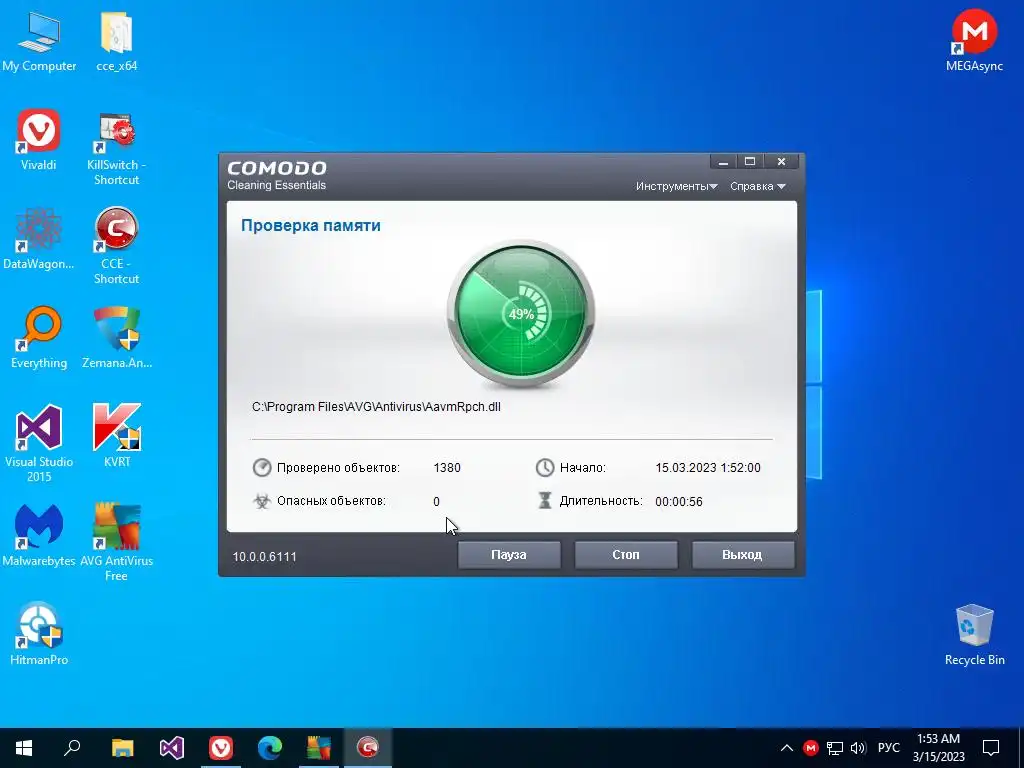
Task: Click the 49% scan progress radar
Action: (x=520, y=313)
